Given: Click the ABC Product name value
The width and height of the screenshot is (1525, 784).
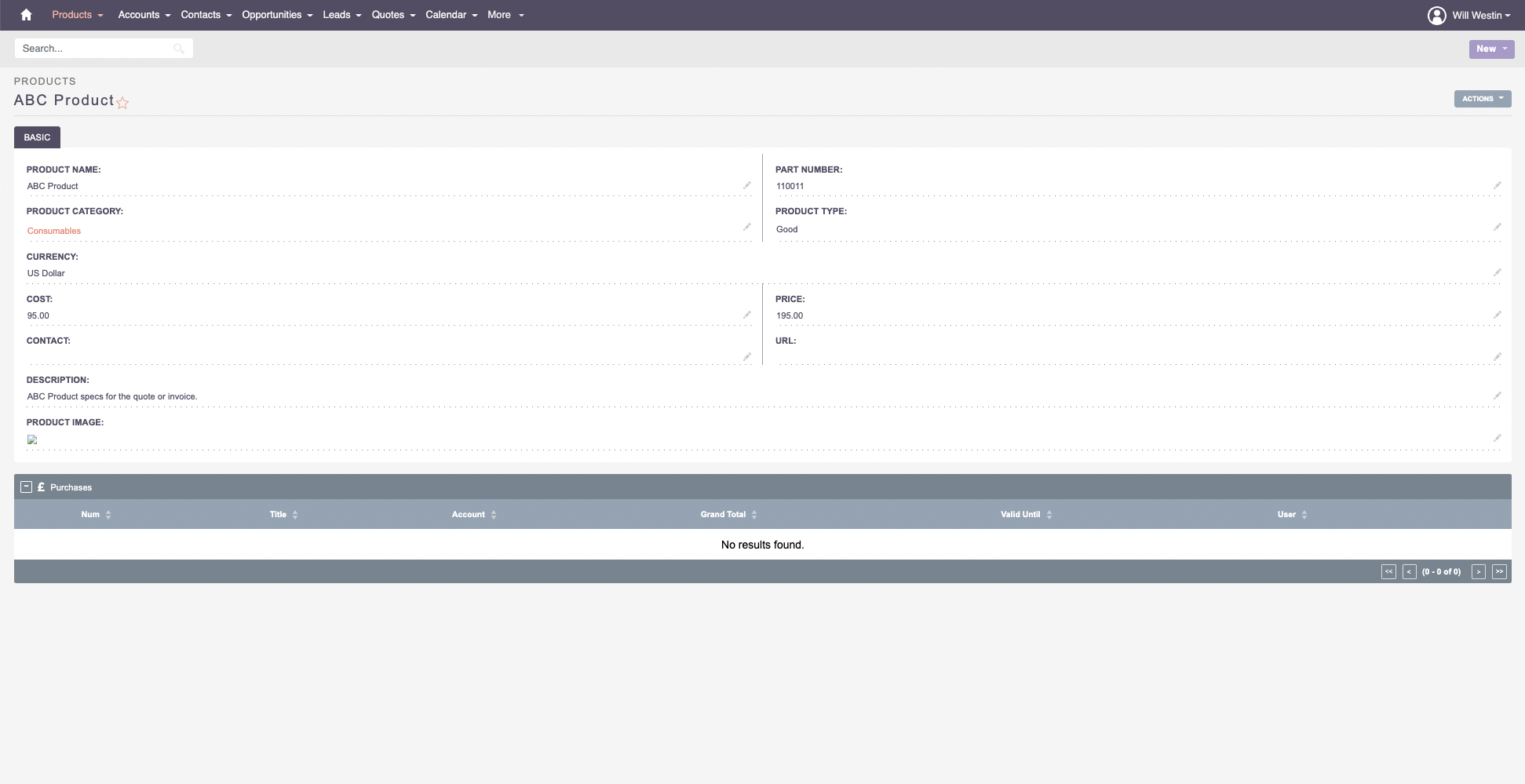Looking at the screenshot, I should (53, 186).
